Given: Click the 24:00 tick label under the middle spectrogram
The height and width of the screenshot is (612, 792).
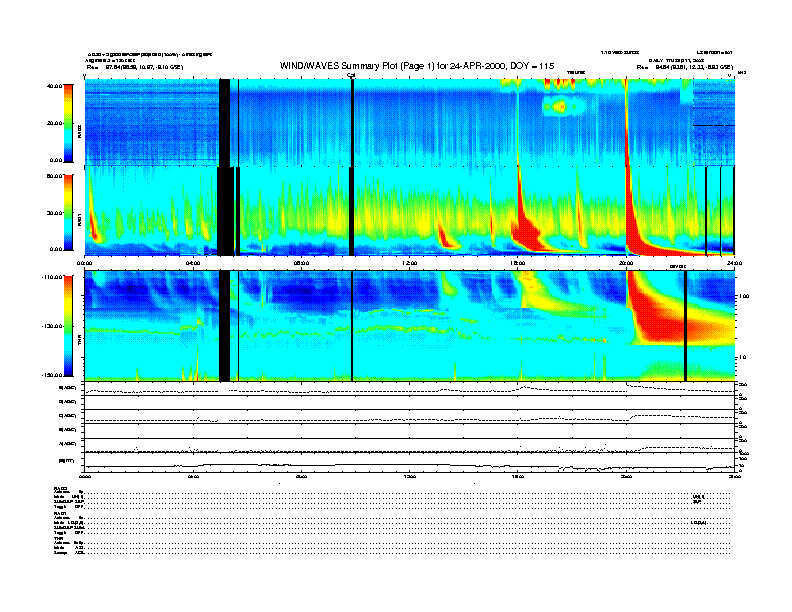Looking at the screenshot, I should (x=734, y=263).
